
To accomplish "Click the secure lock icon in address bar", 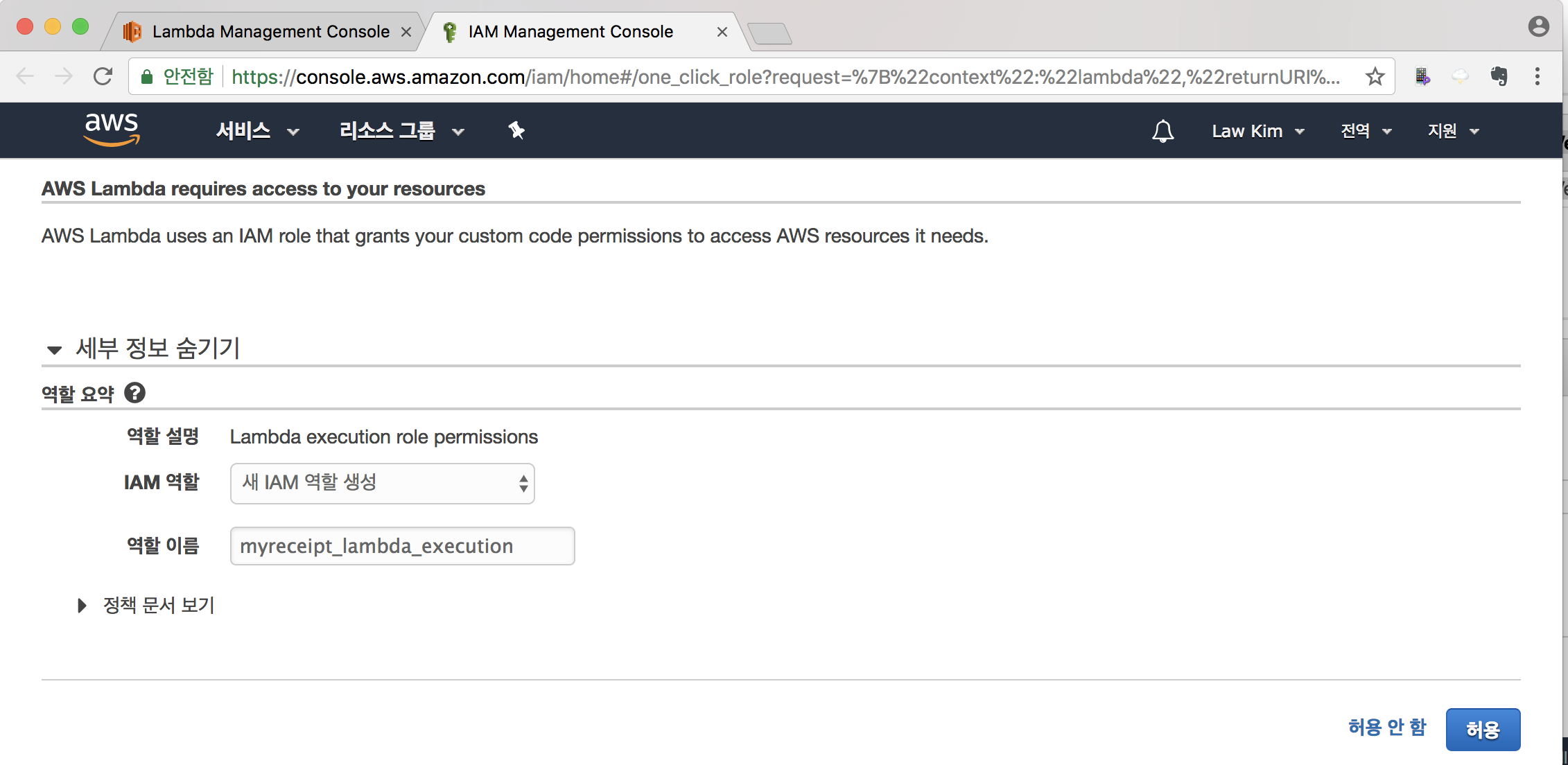I will [147, 77].
